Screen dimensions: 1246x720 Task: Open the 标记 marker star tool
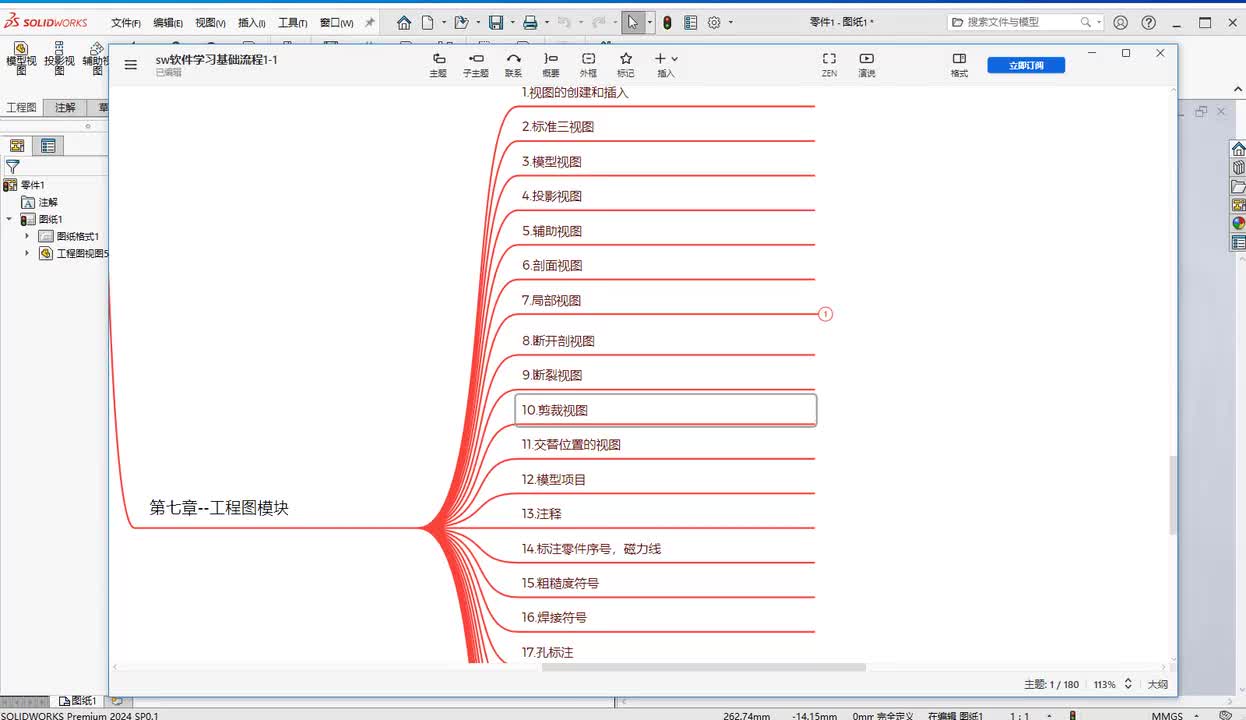[x=626, y=65]
